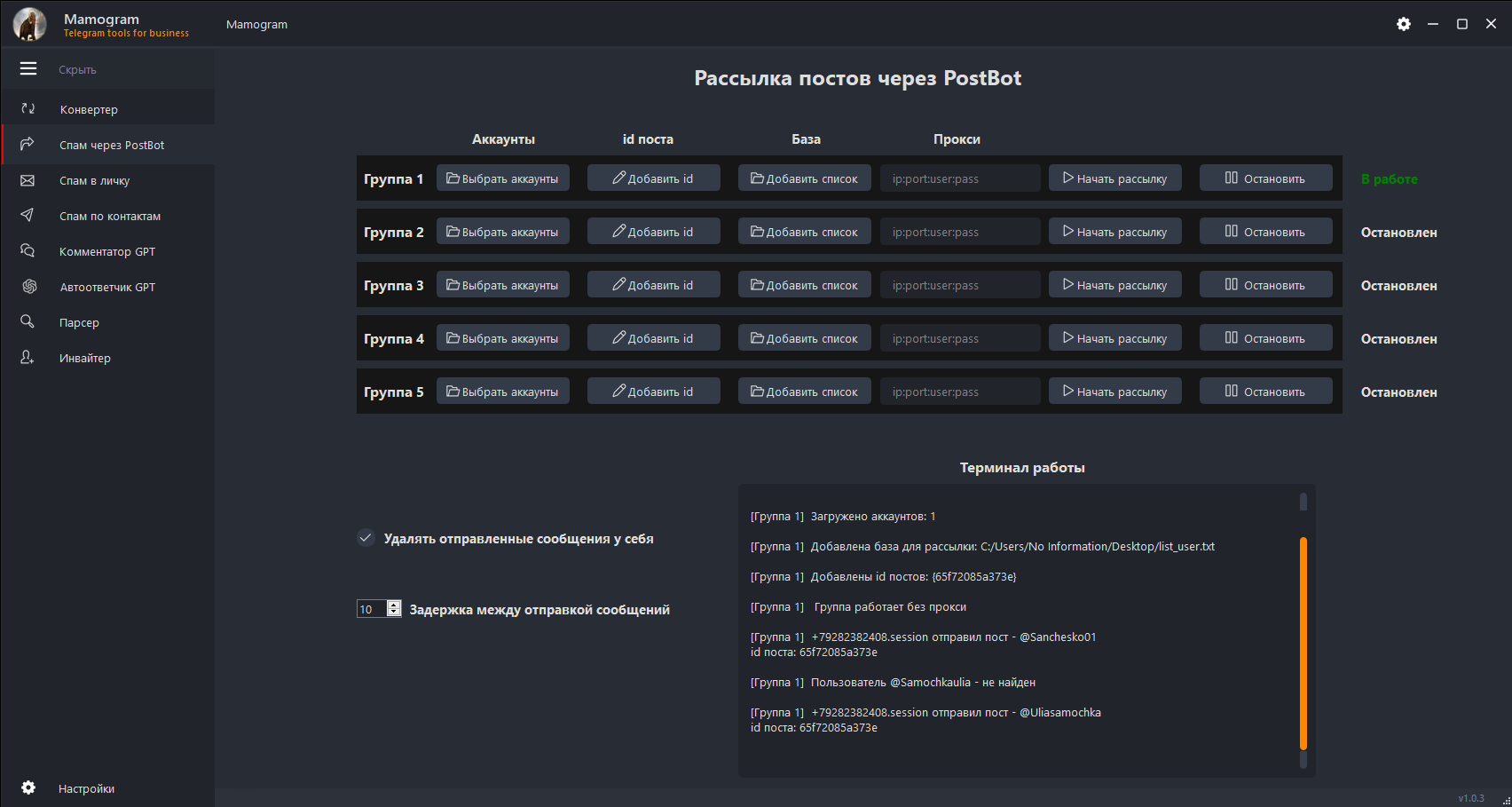The image size is (1512, 807).
Task: Click the GPT autoresponder icon
Action: tap(29, 286)
